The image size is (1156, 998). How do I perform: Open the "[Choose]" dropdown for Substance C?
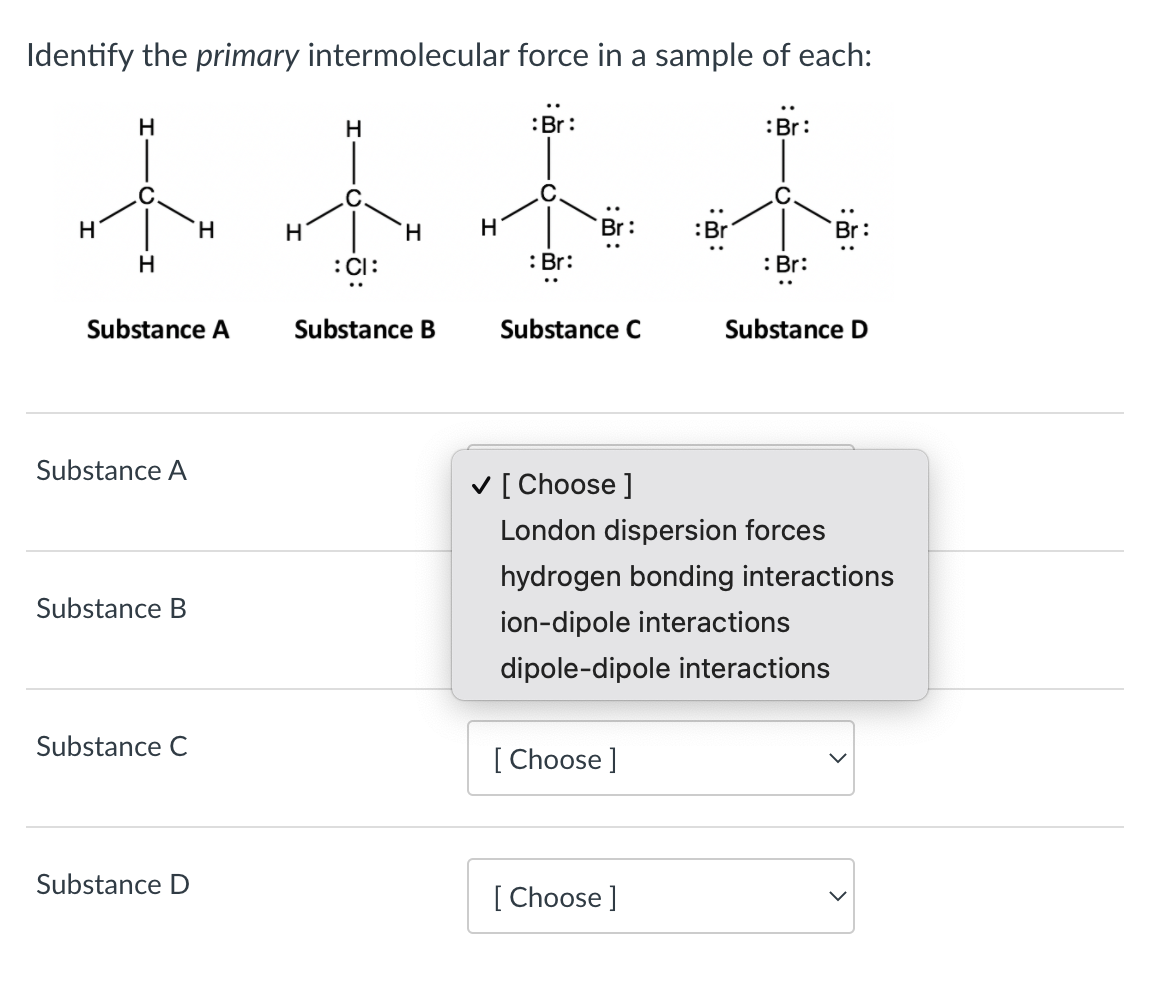(x=660, y=758)
